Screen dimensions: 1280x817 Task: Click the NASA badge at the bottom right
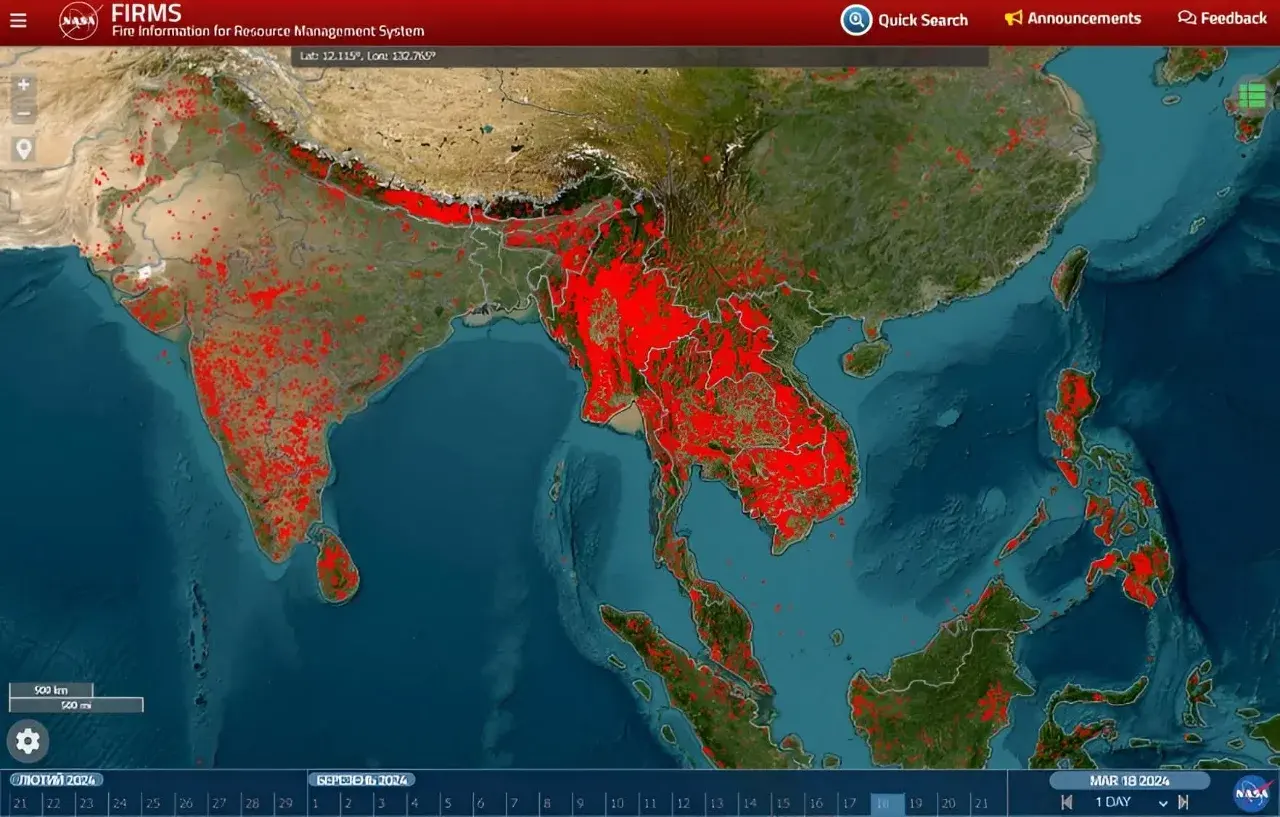click(x=1251, y=793)
